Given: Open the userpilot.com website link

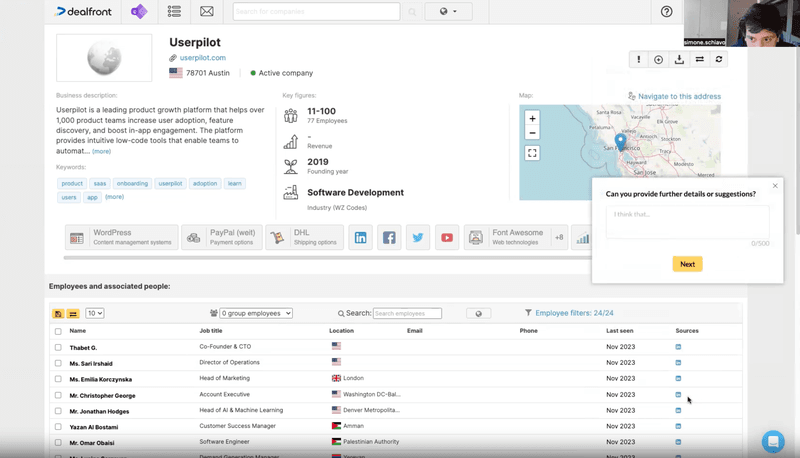Looking at the screenshot, I should (x=202, y=58).
